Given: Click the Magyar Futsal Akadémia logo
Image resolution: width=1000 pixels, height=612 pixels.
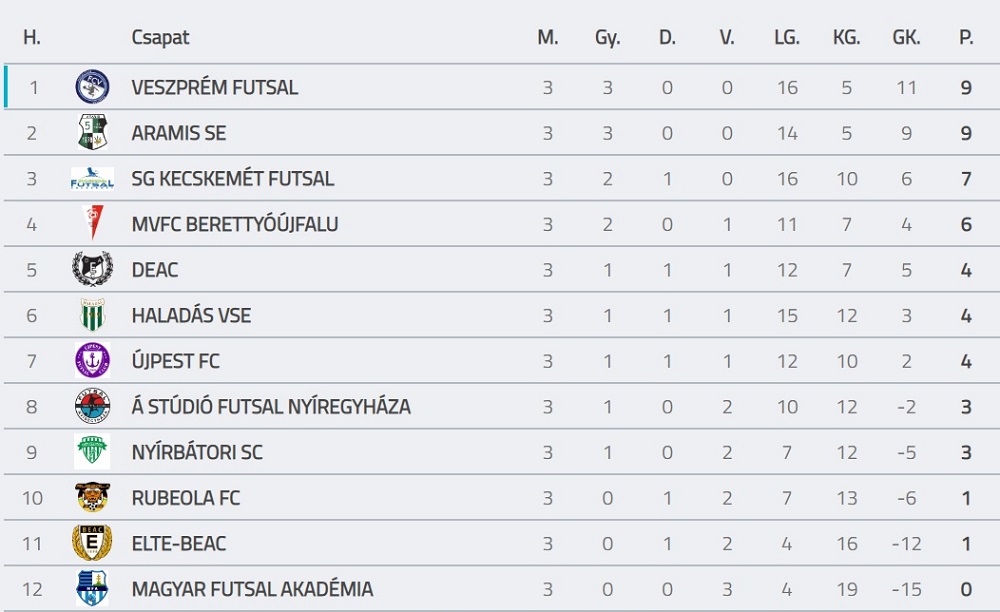Looking at the screenshot, I should click(x=93, y=589).
